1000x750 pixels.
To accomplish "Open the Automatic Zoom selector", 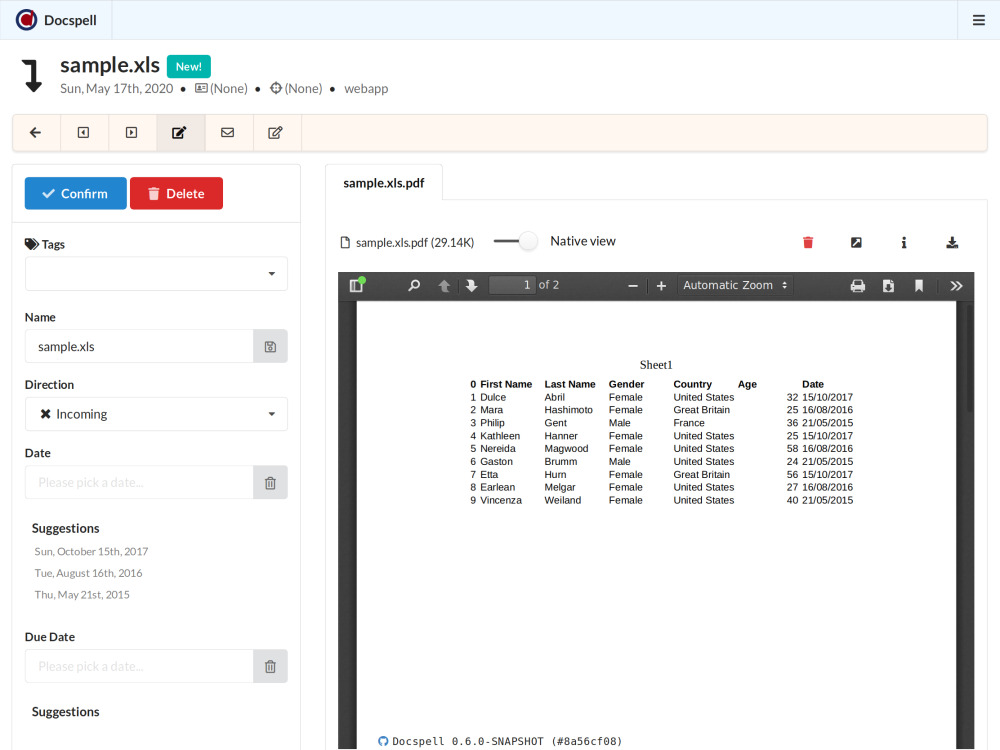I will [735, 286].
